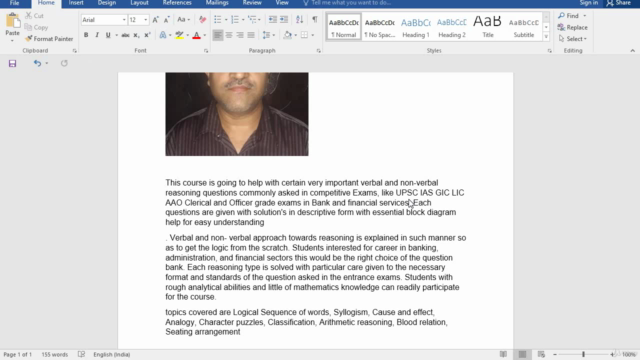Toggle align left
This screenshot has width=640, height=360.
click(x=218, y=35)
